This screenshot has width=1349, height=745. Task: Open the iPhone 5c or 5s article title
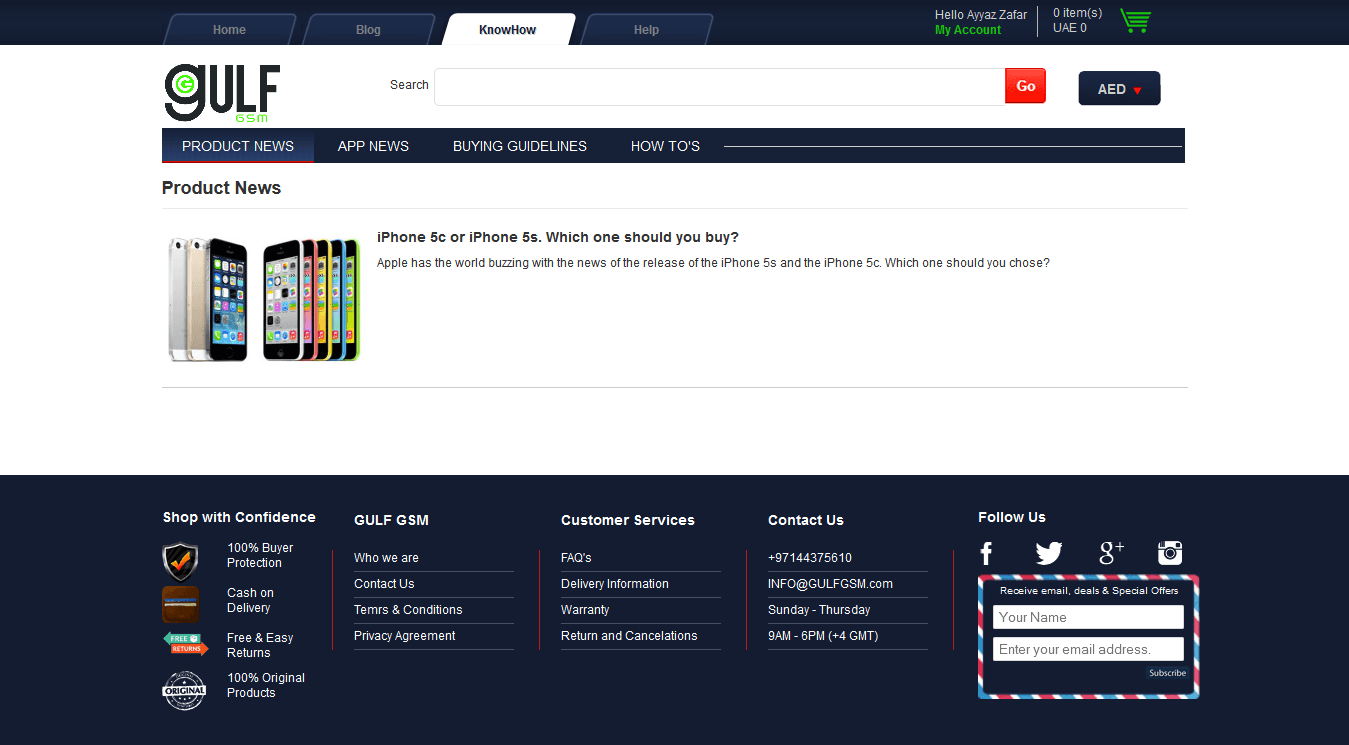coord(558,237)
